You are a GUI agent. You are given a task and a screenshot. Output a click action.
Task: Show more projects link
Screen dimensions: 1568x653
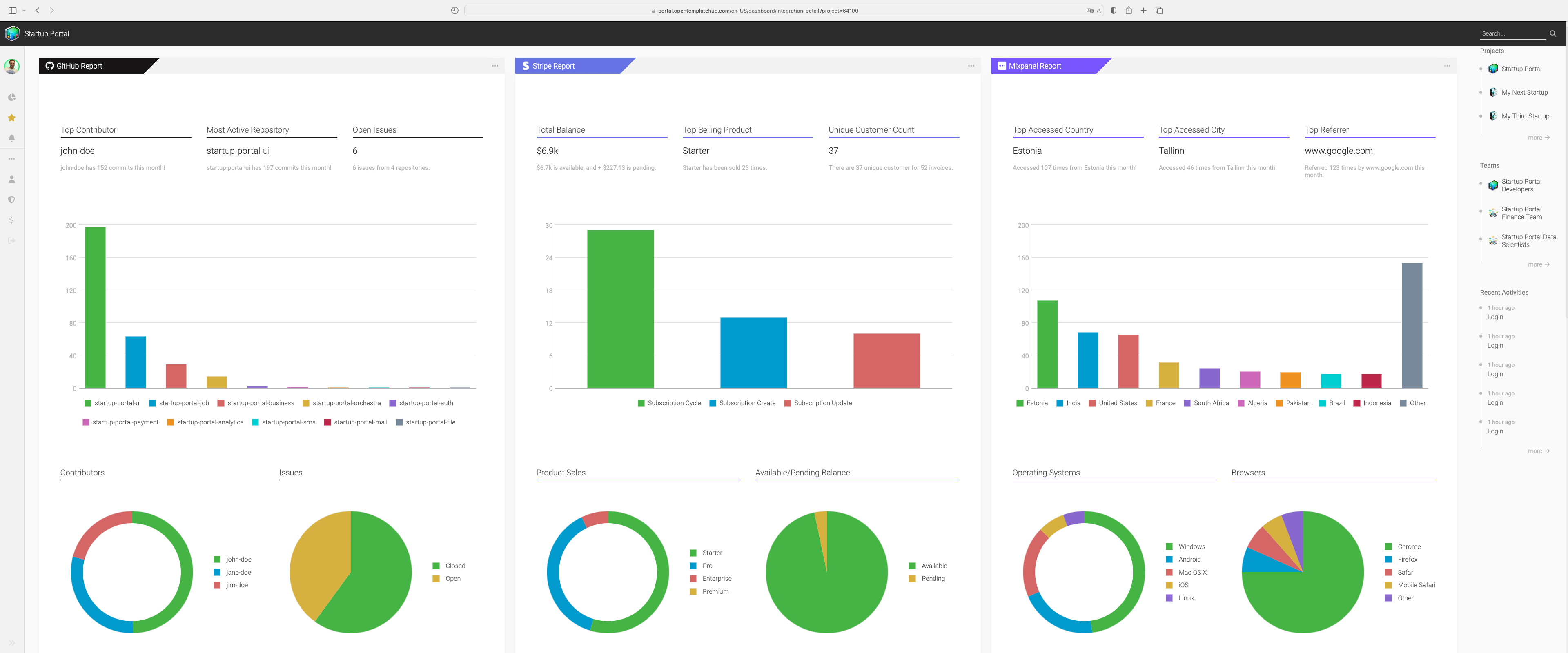tap(1538, 138)
